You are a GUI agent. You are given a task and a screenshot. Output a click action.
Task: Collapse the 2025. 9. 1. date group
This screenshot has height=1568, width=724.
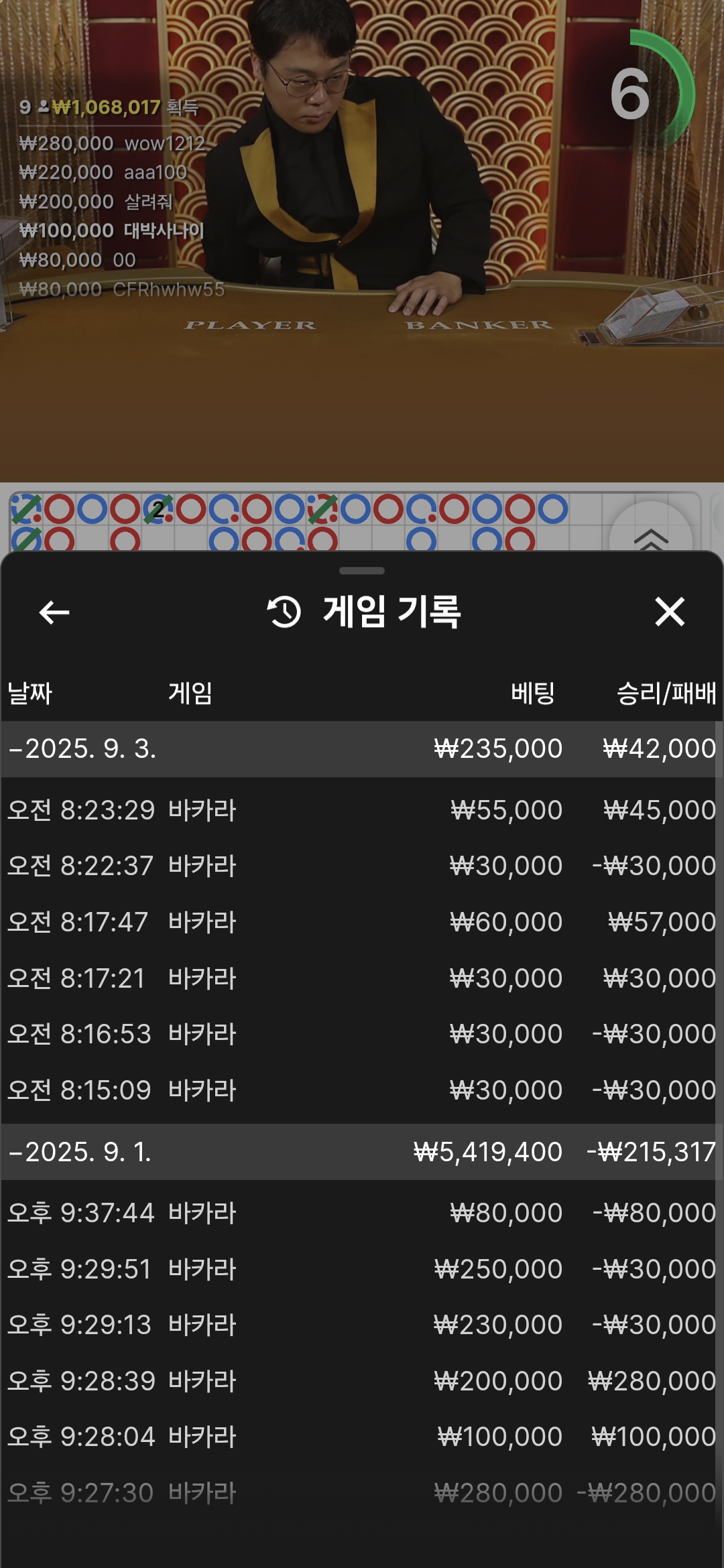click(362, 1152)
